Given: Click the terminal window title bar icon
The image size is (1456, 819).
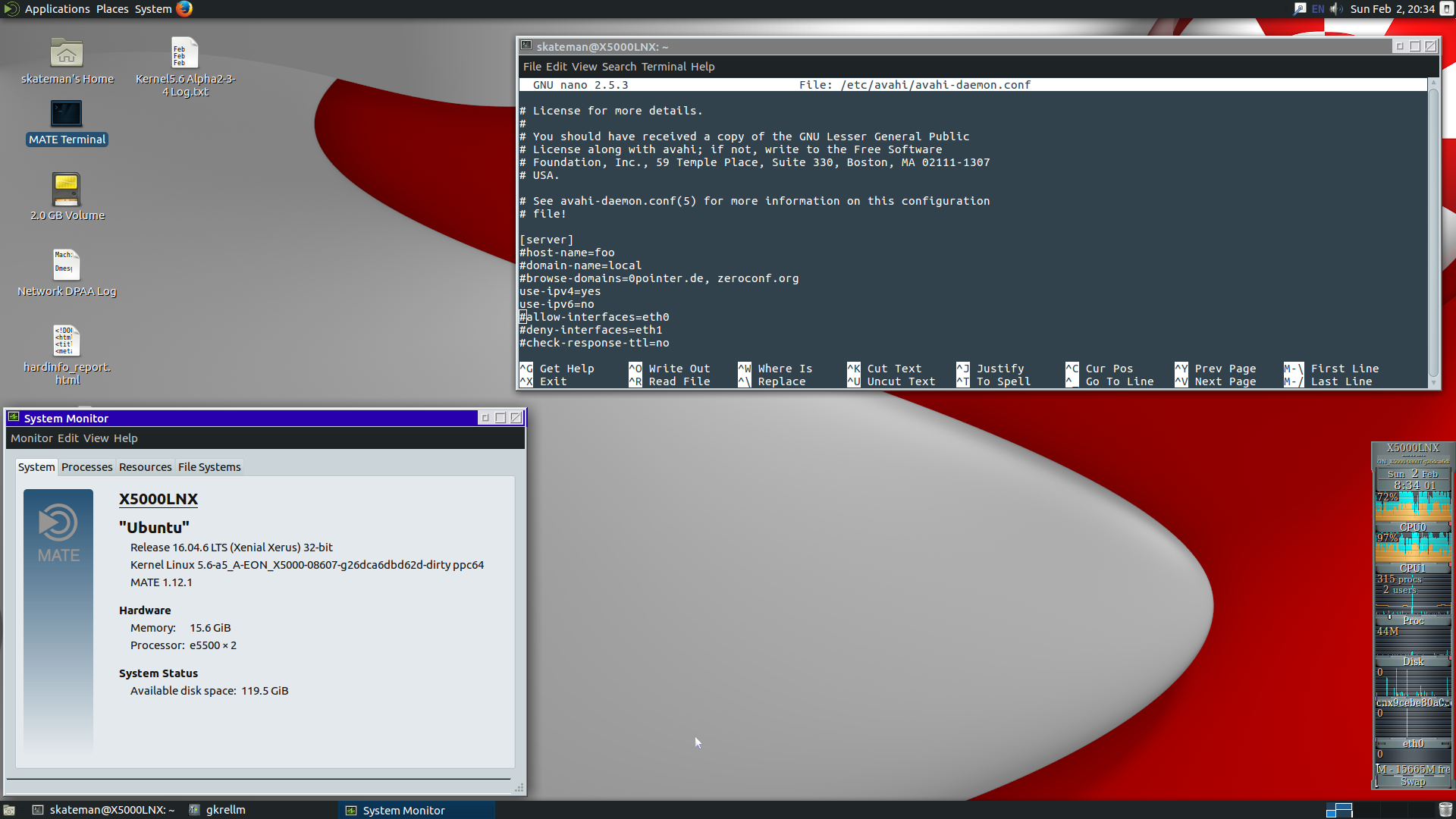Looking at the screenshot, I should (526, 46).
